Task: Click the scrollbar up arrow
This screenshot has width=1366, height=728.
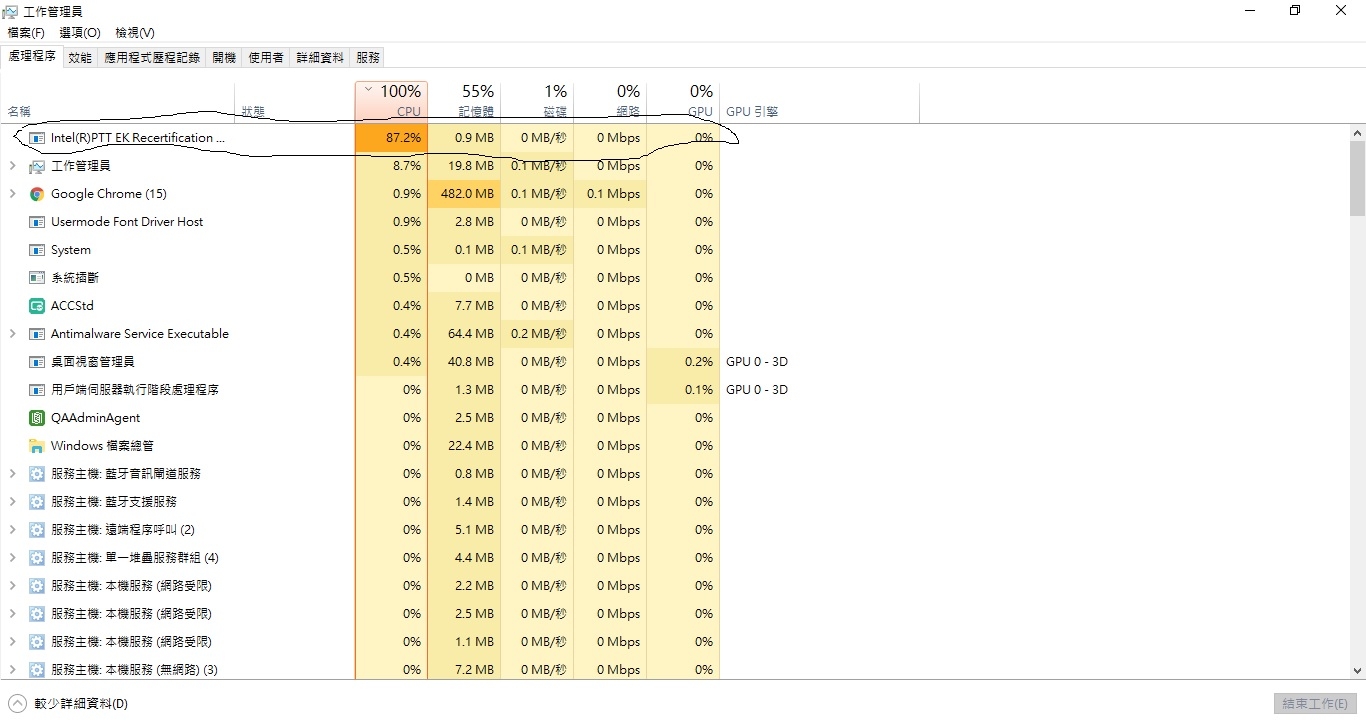Action: coord(1357,133)
